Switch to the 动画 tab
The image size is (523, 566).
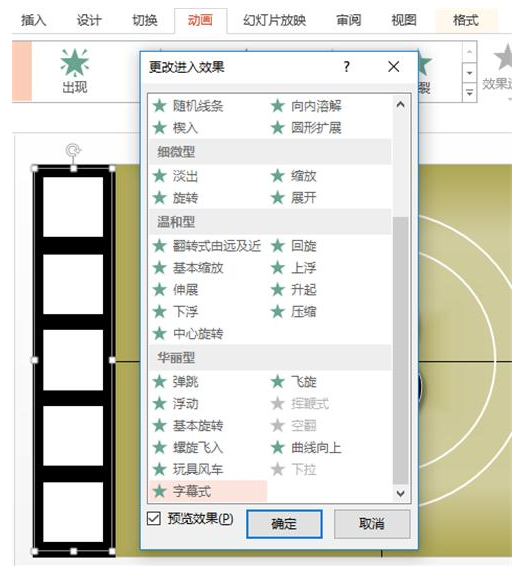coord(200,20)
